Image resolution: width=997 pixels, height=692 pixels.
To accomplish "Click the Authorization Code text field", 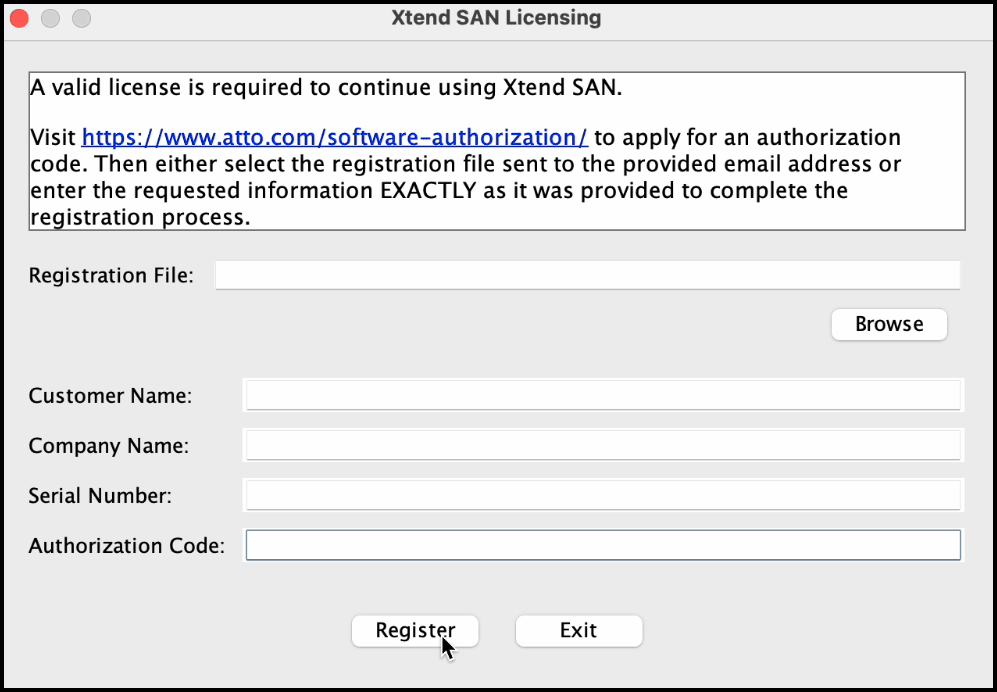I will pyautogui.click(x=603, y=545).
